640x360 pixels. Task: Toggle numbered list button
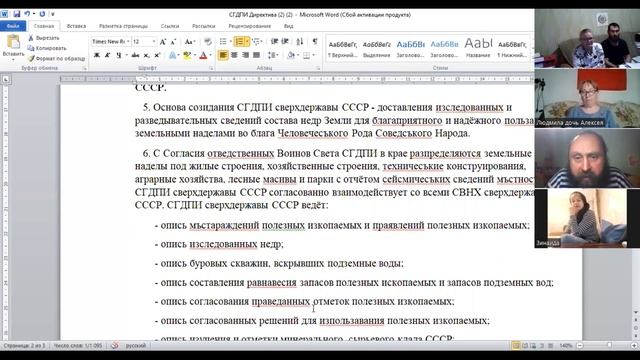tap(240, 42)
